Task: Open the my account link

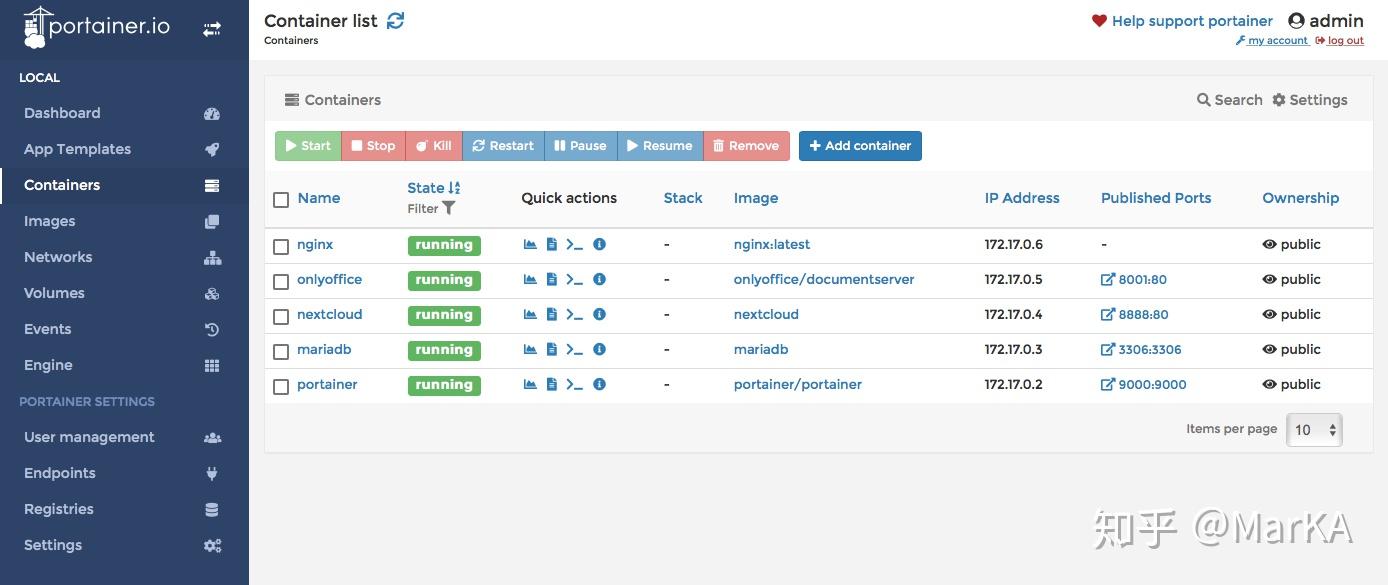Action: pos(1272,41)
